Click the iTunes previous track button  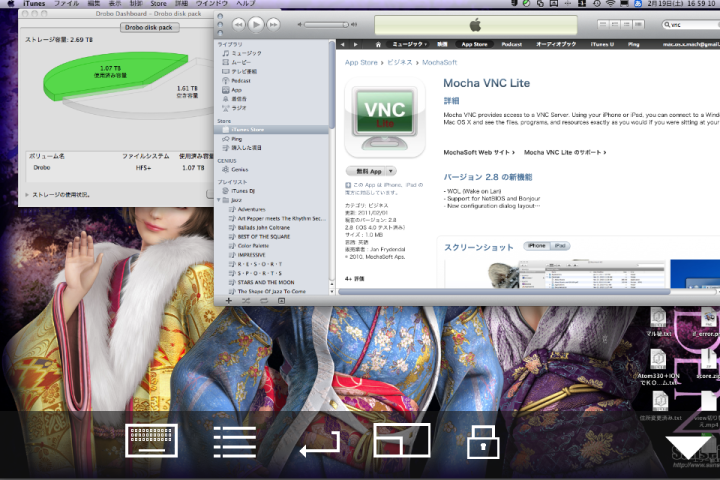(x=238, y=24)
